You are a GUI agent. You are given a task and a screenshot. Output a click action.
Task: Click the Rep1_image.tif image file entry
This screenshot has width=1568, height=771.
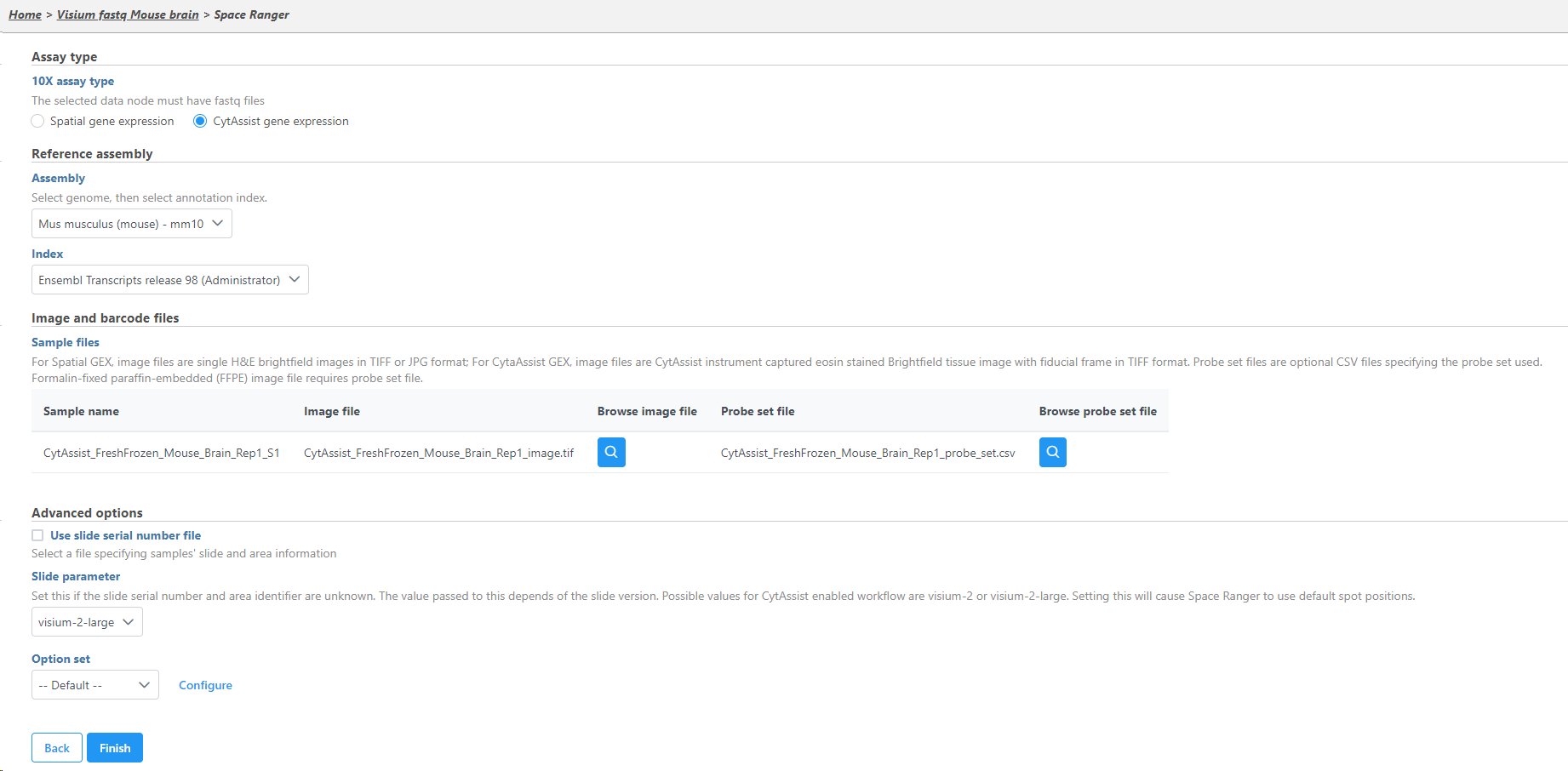pyautogui.click(x=438, y=453)
